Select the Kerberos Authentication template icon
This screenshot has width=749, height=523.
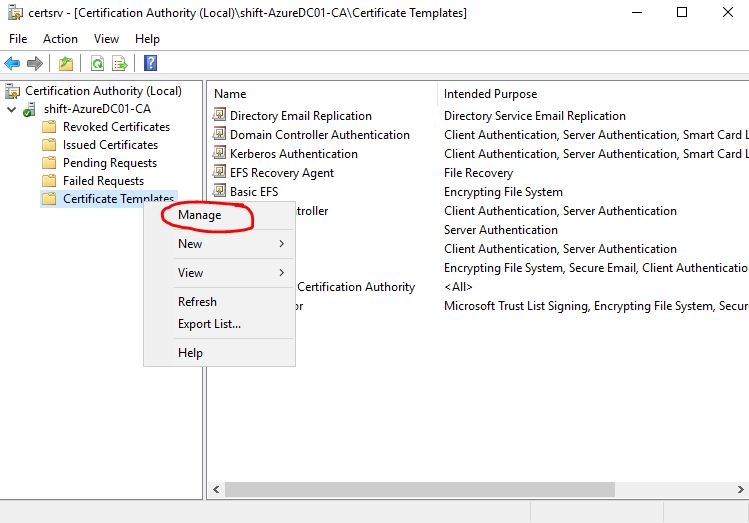(220, 154)
